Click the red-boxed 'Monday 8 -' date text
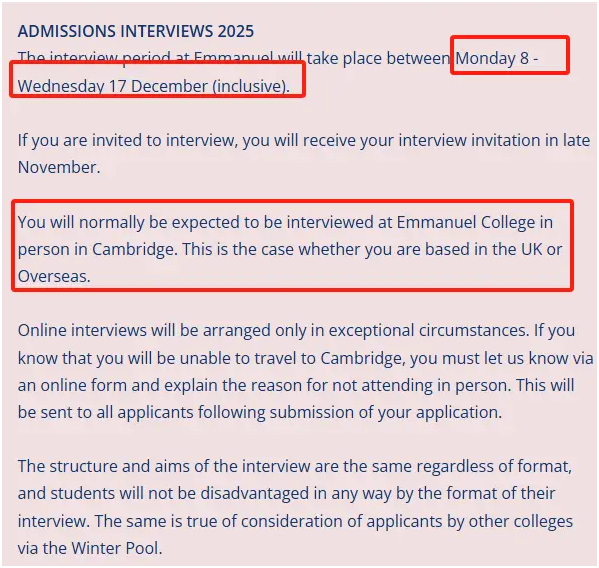599x568 pixels. pyautogui.click(x=497, y=58)
